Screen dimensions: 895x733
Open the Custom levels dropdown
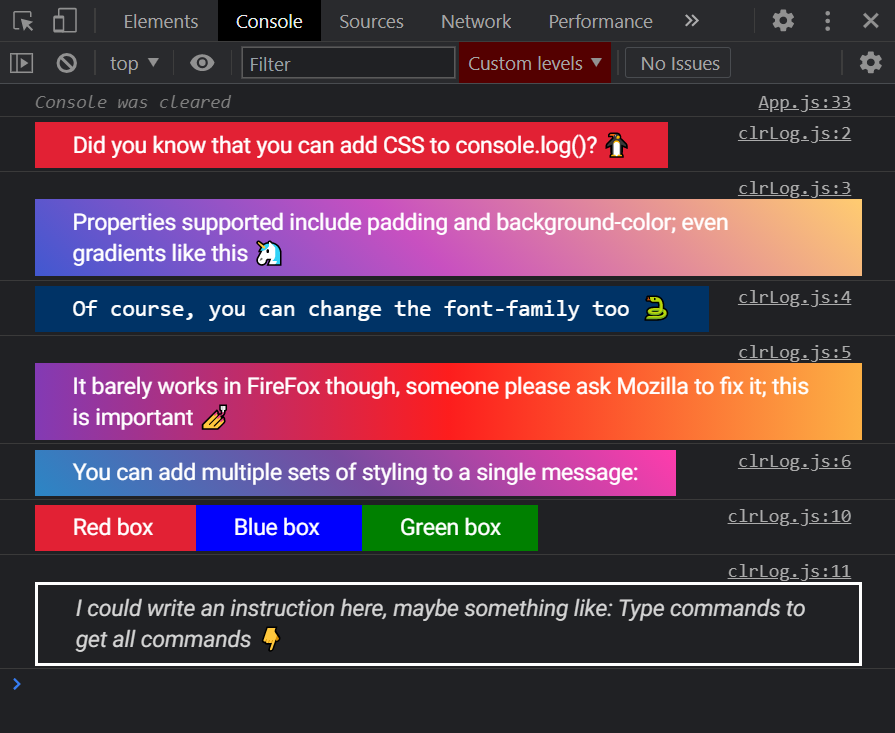(x=534, y=62)
